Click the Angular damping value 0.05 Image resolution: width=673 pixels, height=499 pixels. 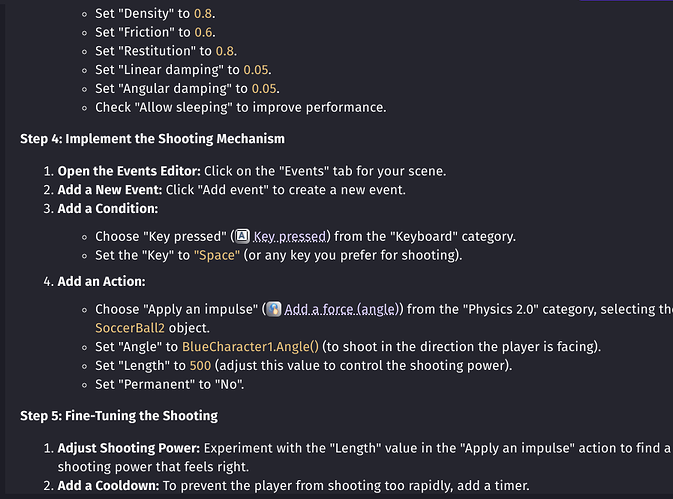point(264,89)
